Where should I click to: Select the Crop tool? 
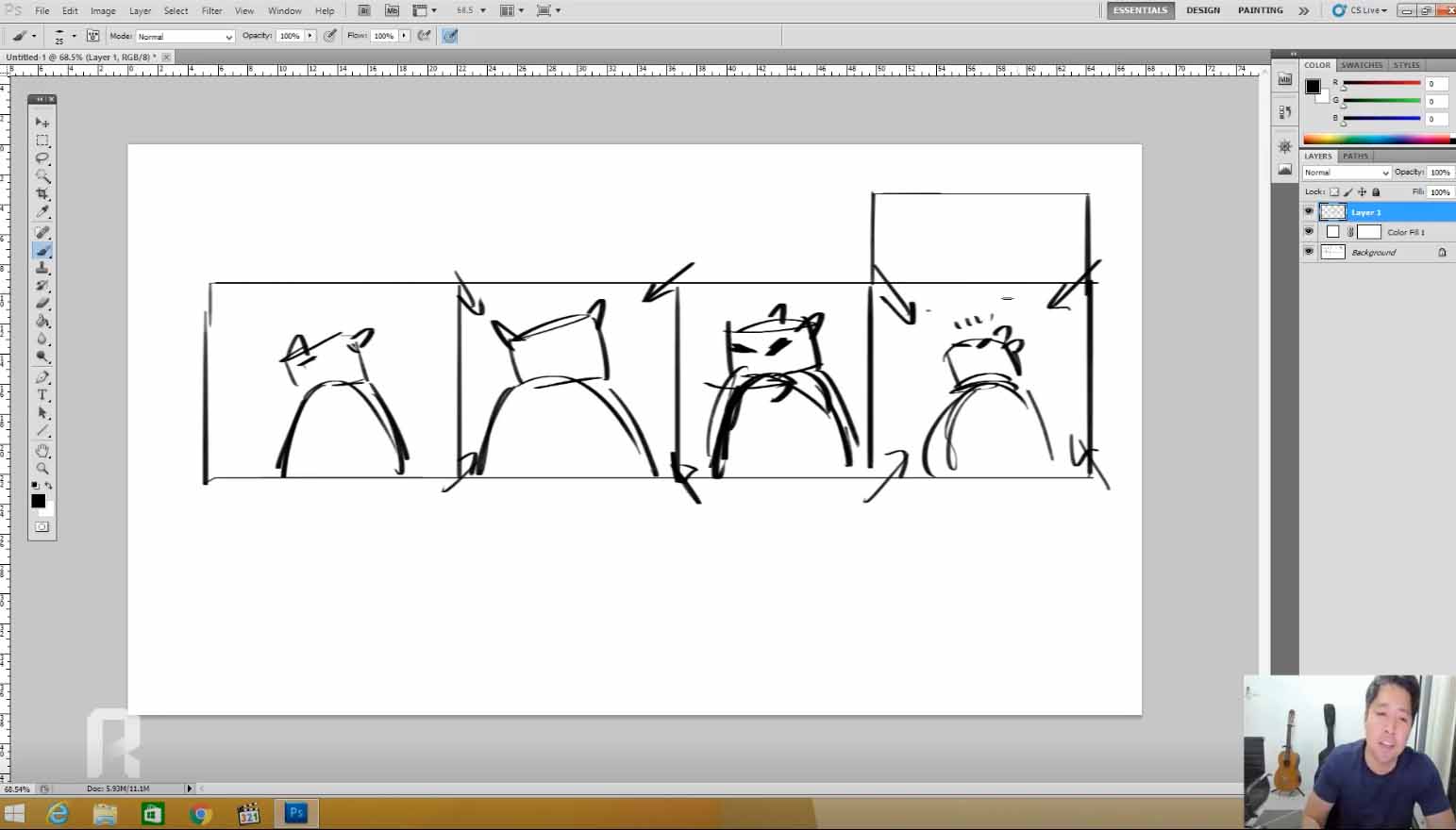click(42, 194)
